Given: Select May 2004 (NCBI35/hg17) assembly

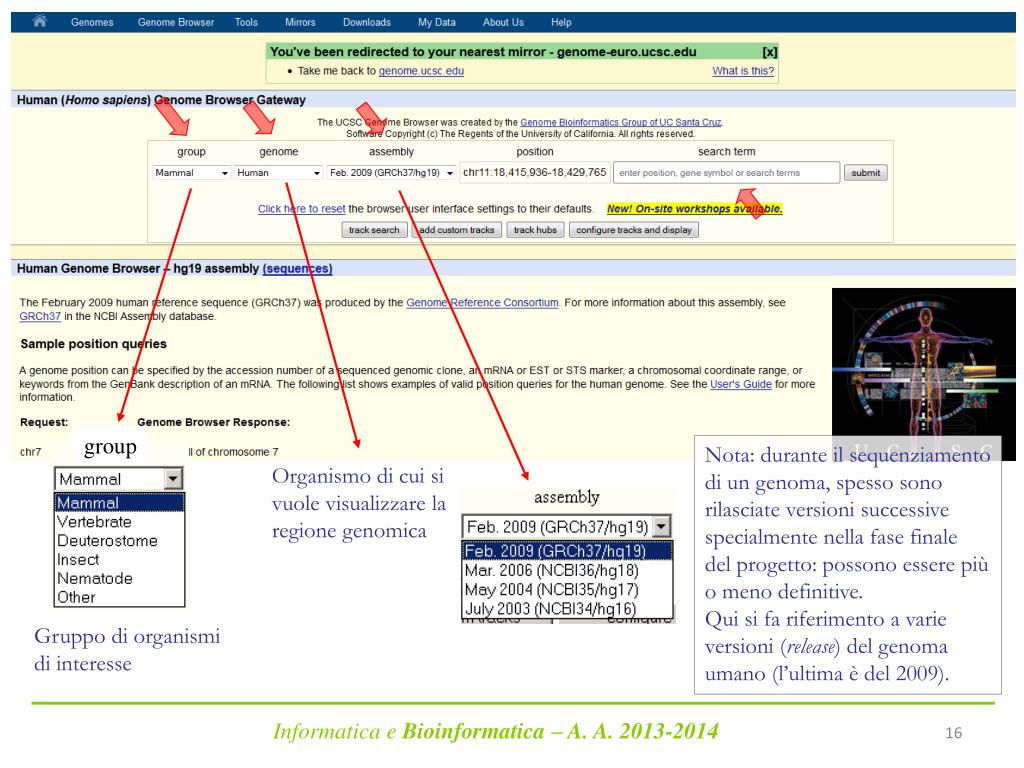Looking at the screenshot, I should [x=567, y=589].
